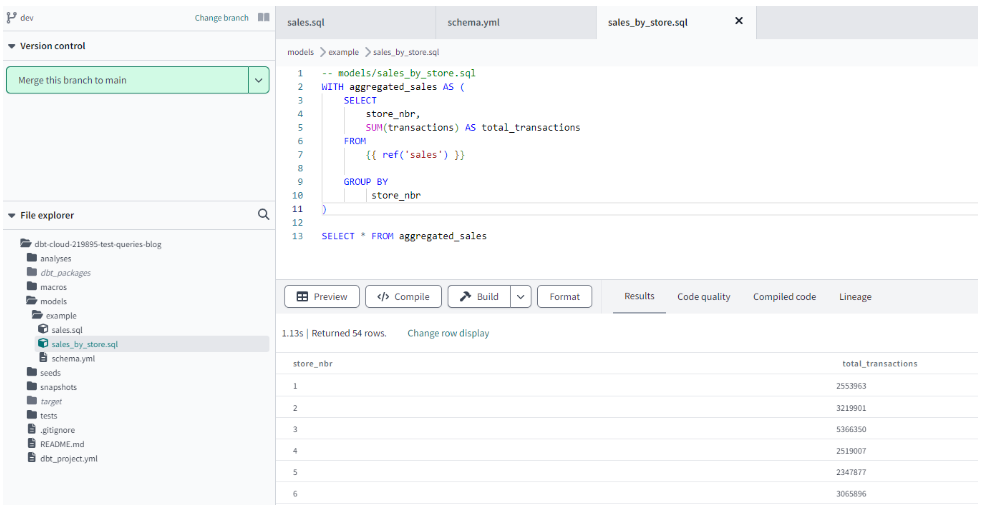Collapse the File explorer section

(11, 215)
